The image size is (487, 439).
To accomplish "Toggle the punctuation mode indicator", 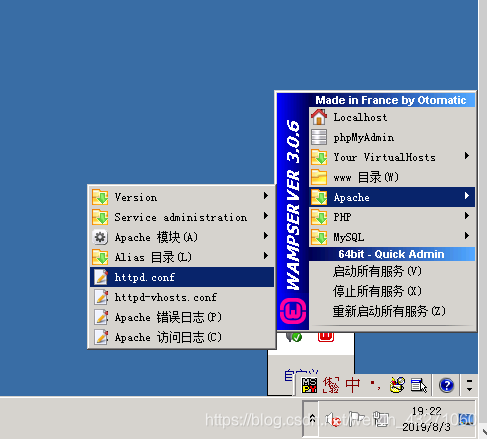I will (375, 385).
